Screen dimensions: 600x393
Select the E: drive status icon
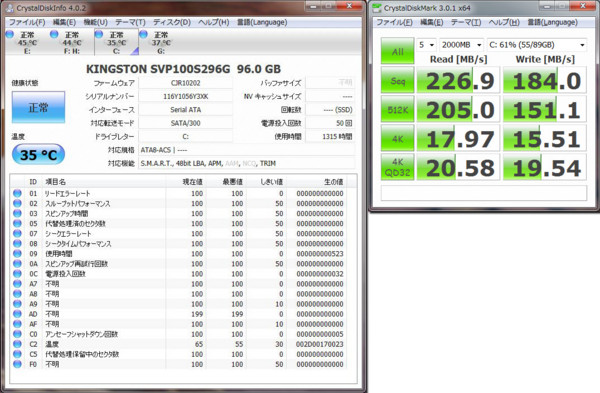tap(10, 35)
